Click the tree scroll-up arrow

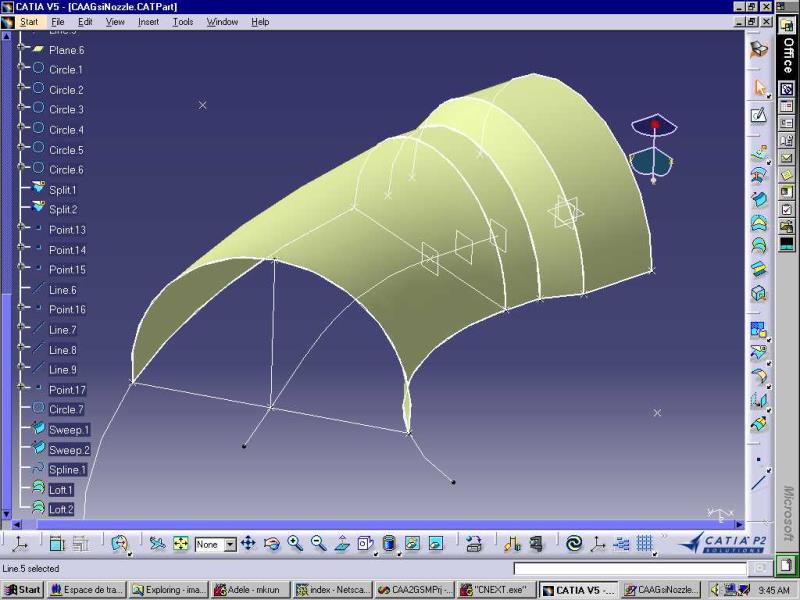click(7, 37)
